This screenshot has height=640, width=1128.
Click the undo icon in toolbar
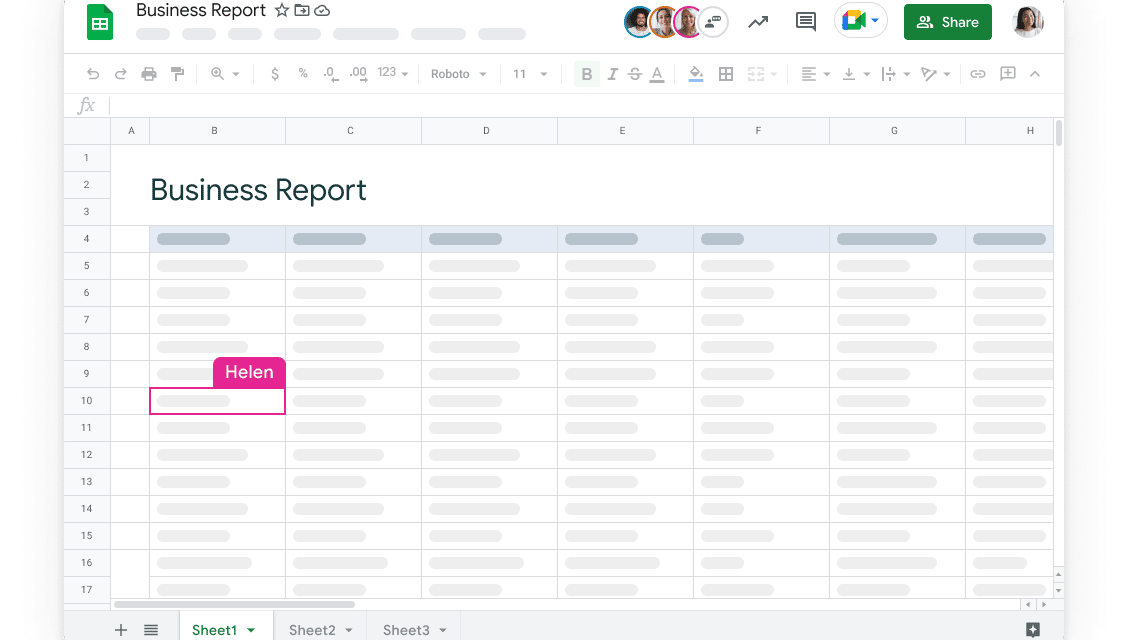[93, 74]
